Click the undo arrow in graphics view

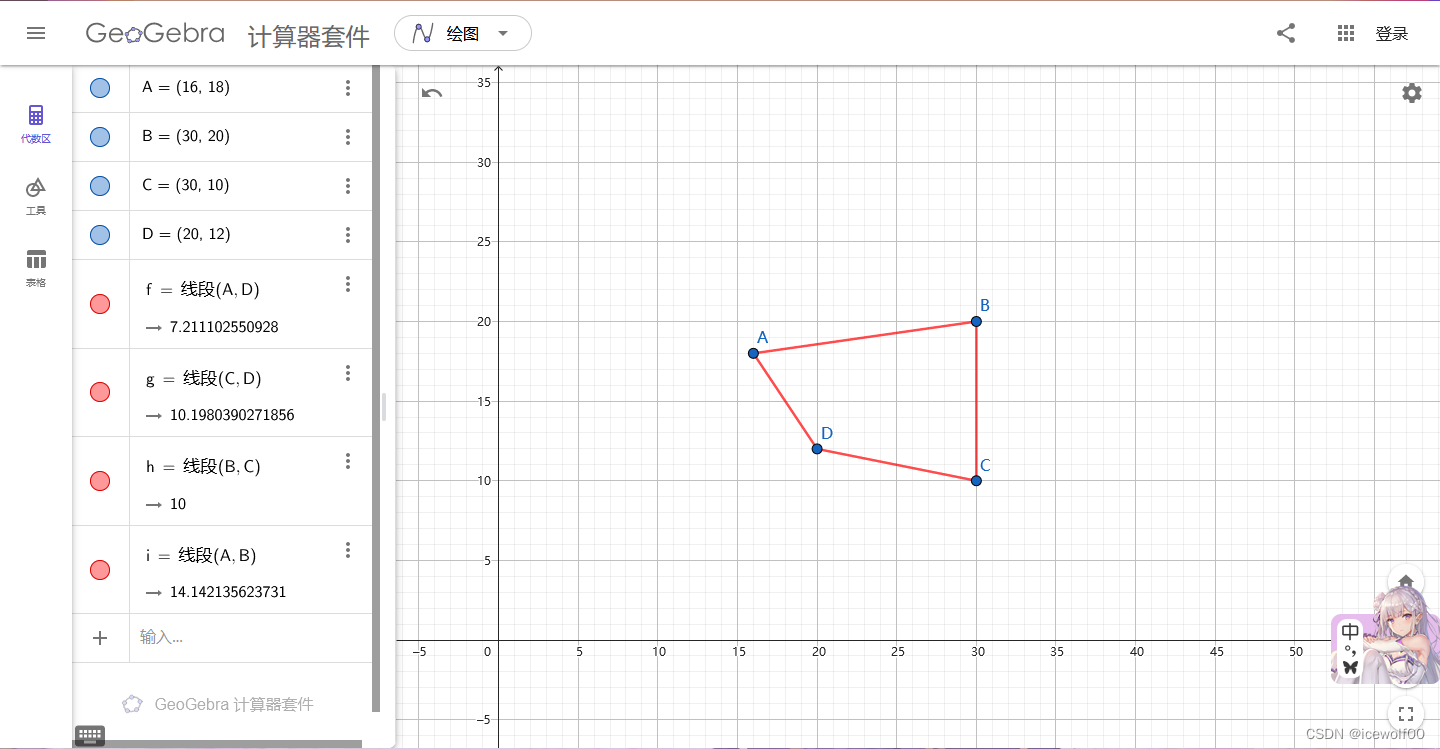tap(432, 93)
